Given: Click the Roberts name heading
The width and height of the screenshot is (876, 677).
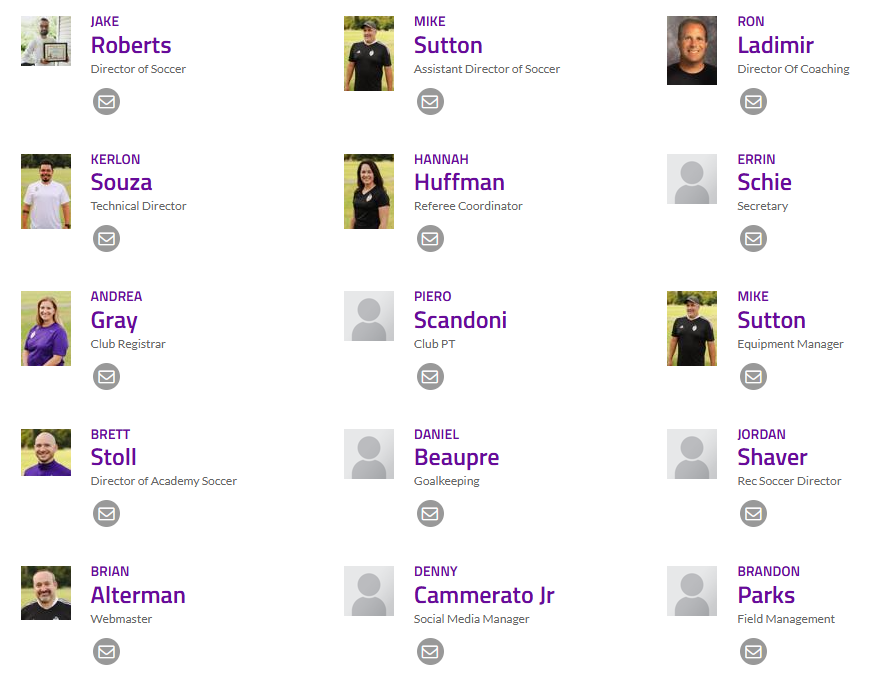Looking at the screenshot, I should pyautogui.click(x=131, y=45).
